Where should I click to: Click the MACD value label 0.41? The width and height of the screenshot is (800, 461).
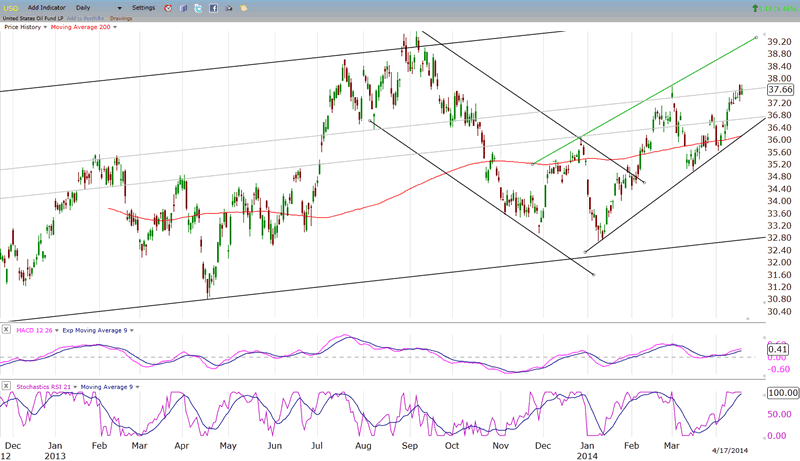pyautogui.click(x=778, y=349)
